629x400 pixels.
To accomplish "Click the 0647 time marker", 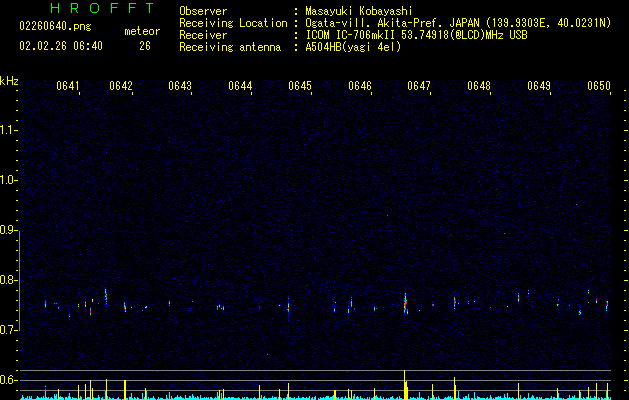I will 419,86.
